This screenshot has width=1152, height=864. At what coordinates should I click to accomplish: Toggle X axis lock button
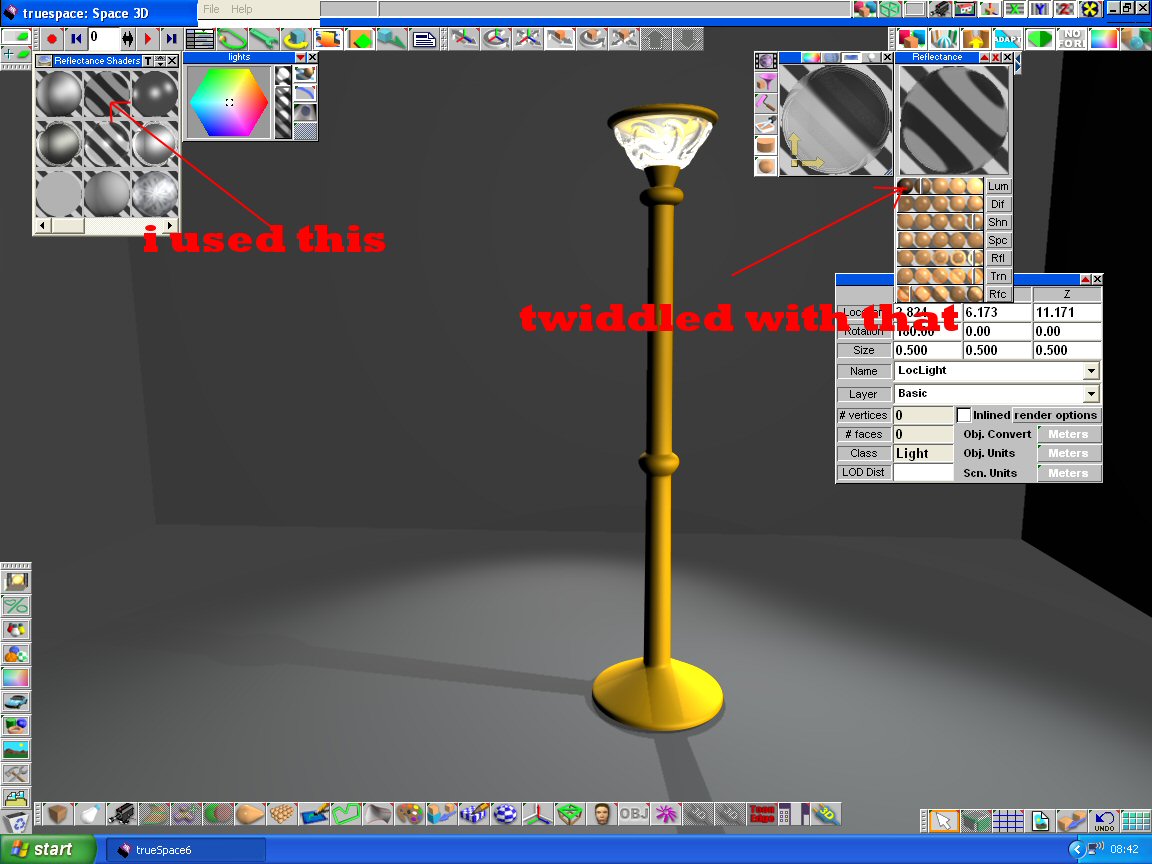1015,9
